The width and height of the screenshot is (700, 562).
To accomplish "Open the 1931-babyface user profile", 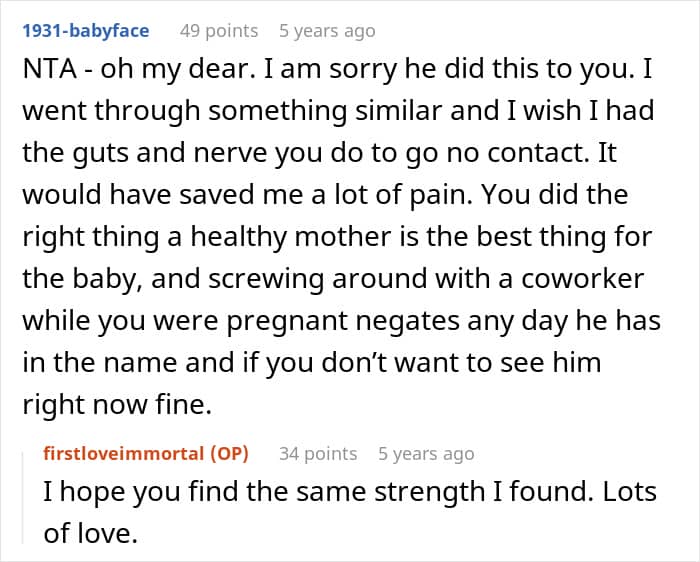I will 85,31.
